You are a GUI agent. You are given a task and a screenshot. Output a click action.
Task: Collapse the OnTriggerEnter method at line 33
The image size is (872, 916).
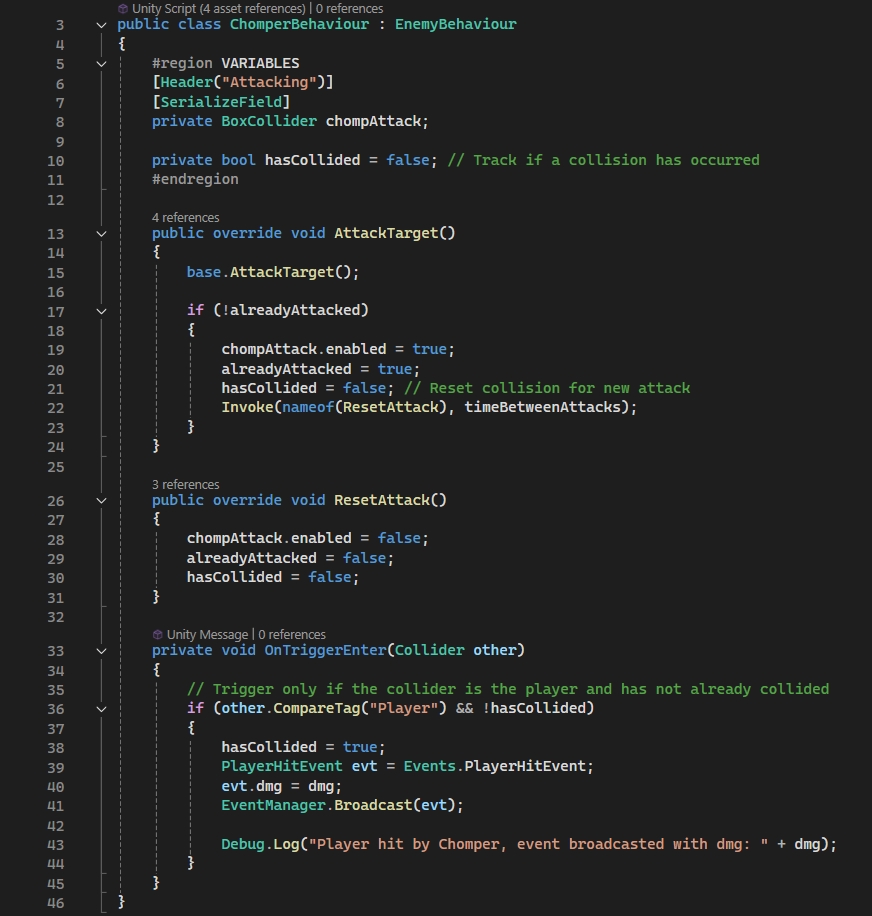(101, 651)
